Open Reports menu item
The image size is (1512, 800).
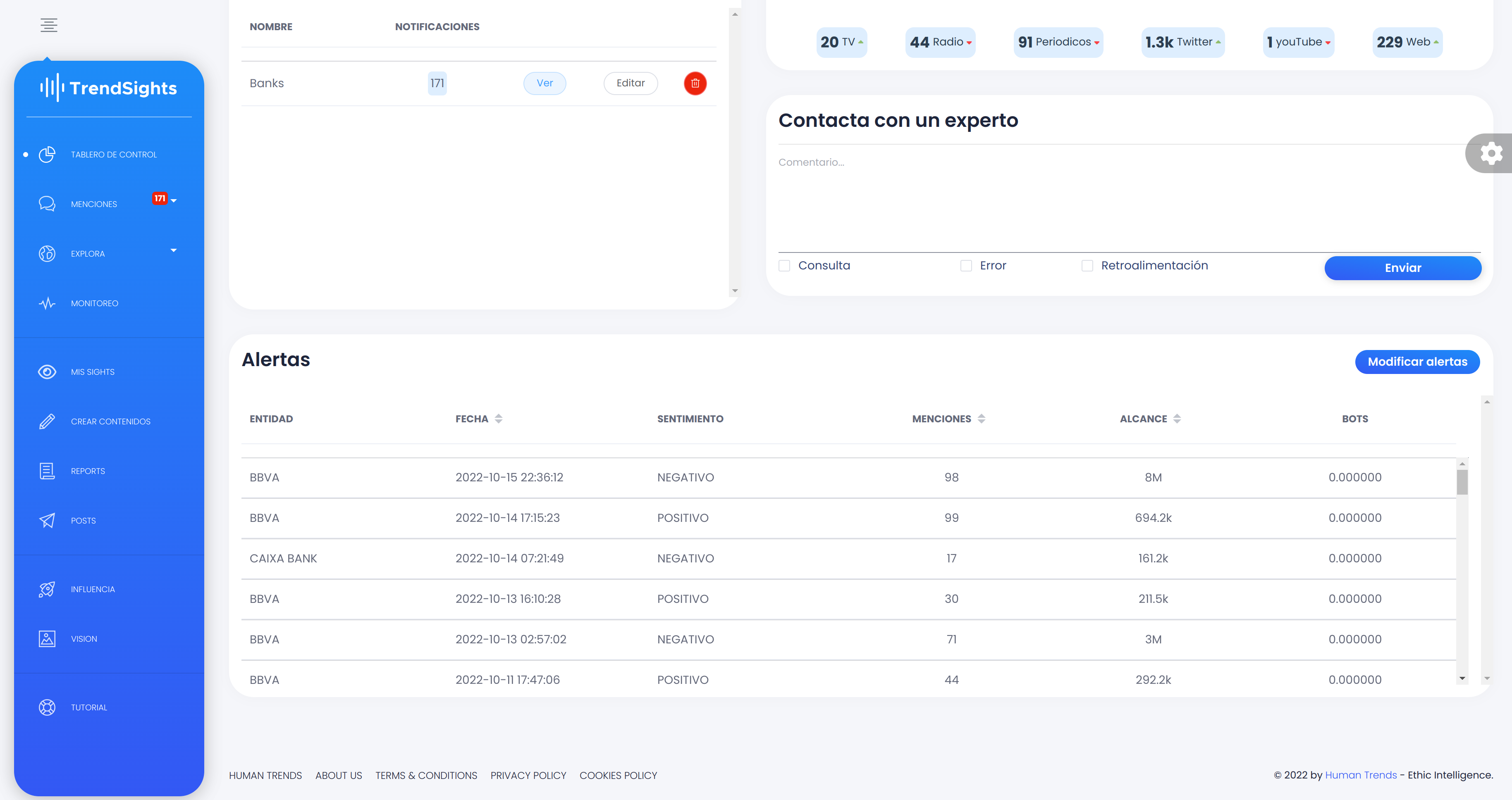pyautogui.click(x=88, y=471)
